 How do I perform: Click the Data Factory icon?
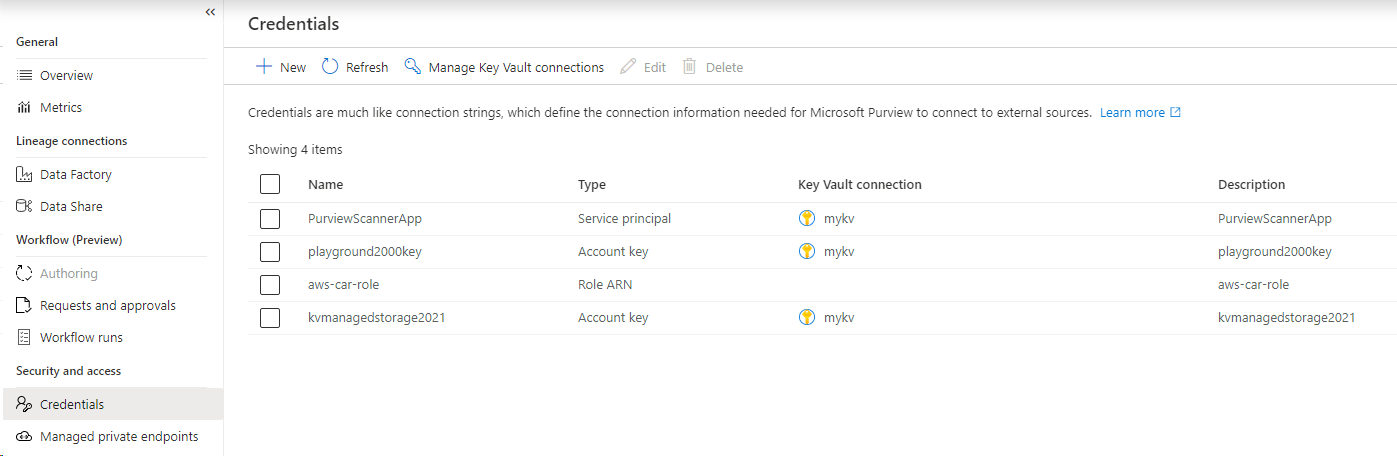click(x=25, y=174)
